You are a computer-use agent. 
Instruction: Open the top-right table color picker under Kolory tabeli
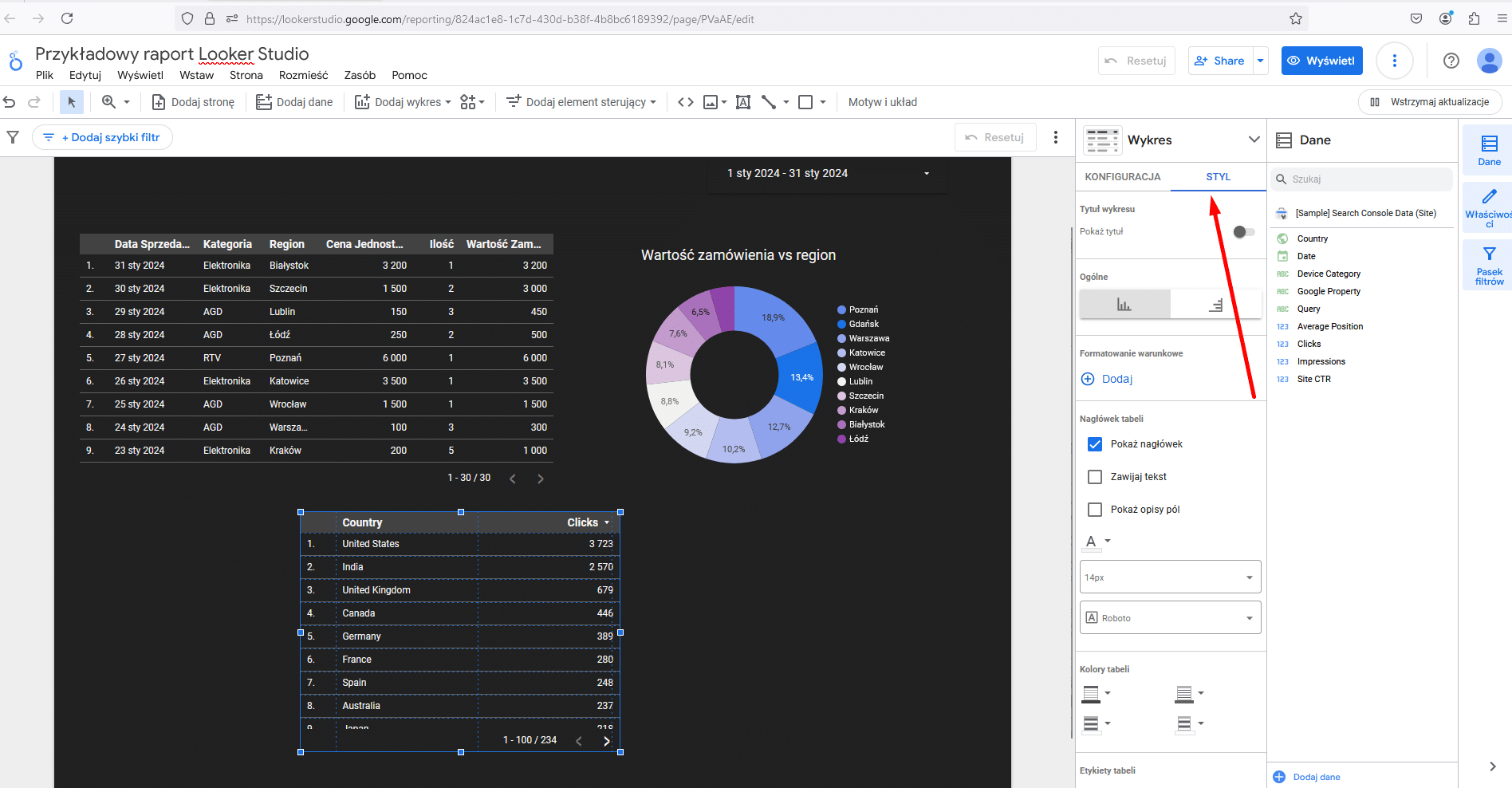pos(1189,694)
